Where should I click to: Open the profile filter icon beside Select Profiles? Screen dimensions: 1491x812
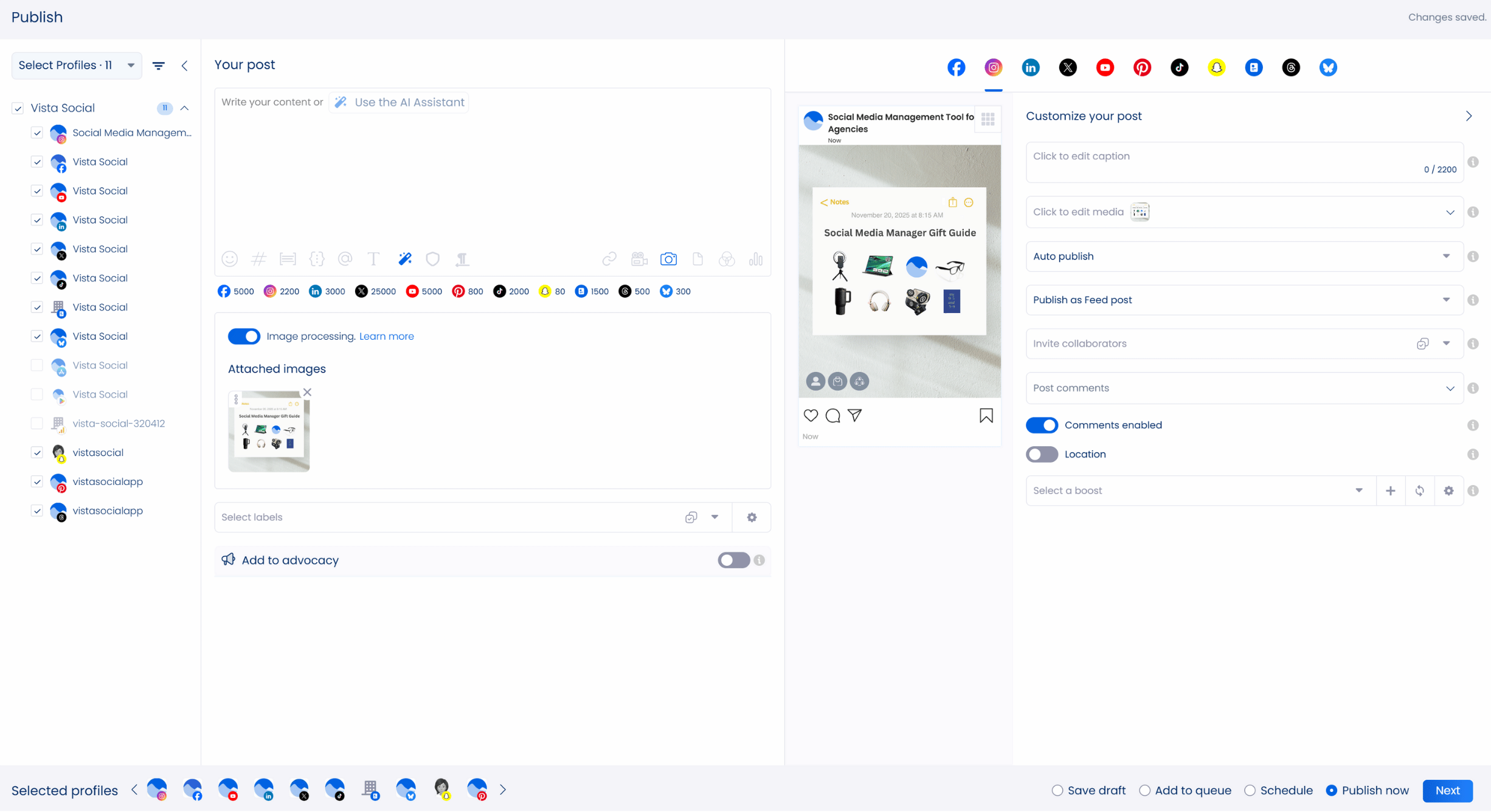point(158,66)
